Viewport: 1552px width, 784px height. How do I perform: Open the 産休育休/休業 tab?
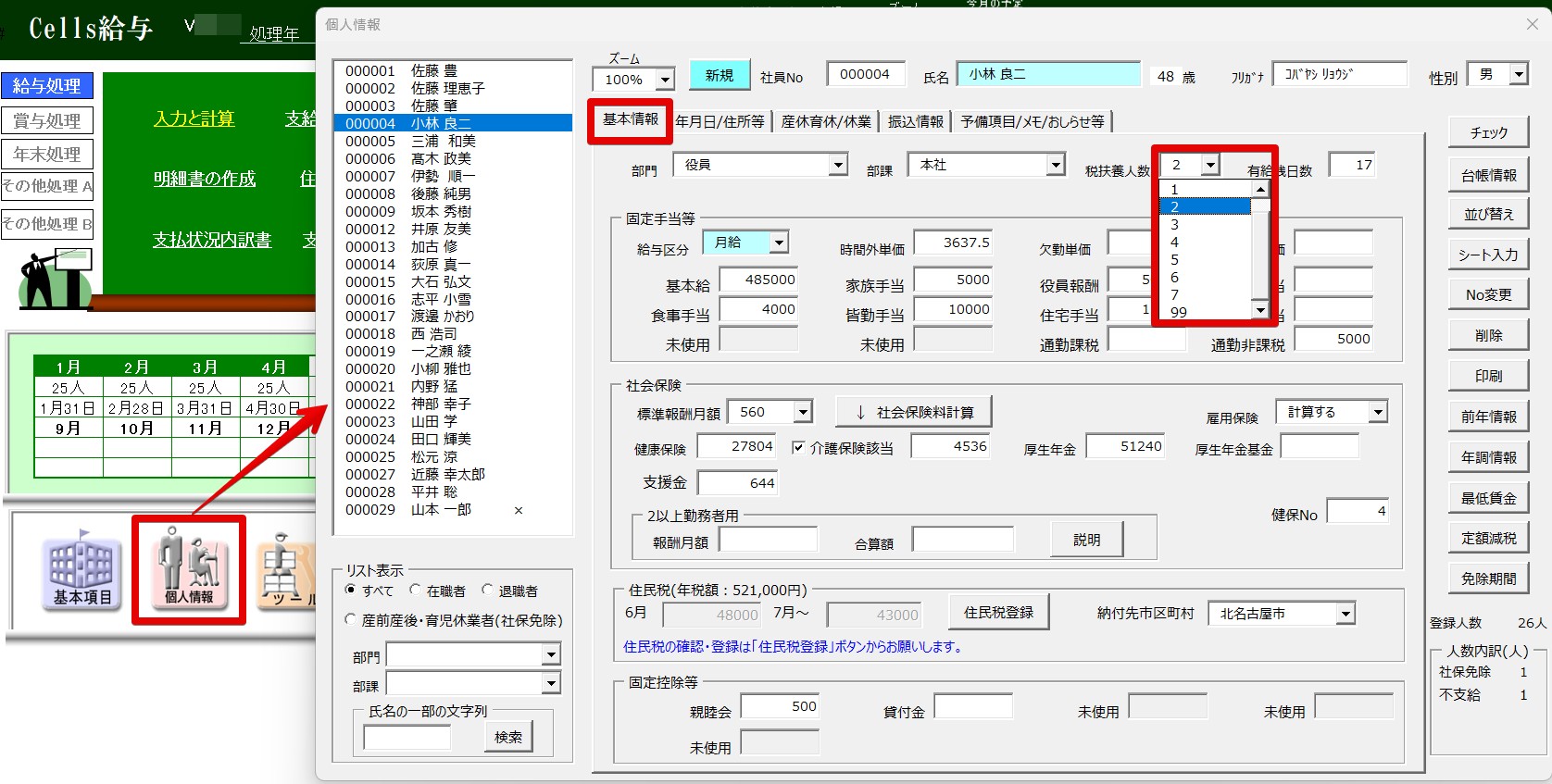pos(826,121)
